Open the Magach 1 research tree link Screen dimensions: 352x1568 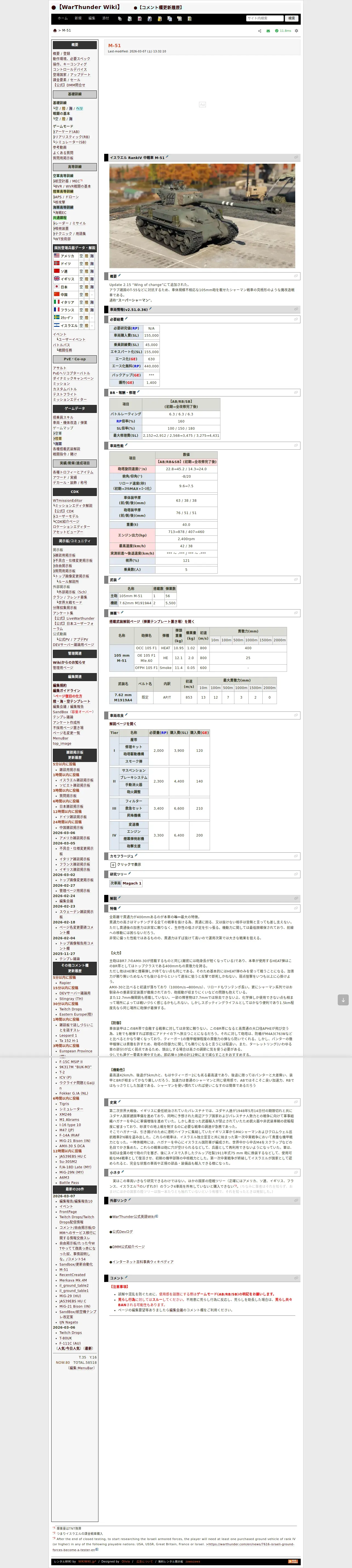point(132,883)
